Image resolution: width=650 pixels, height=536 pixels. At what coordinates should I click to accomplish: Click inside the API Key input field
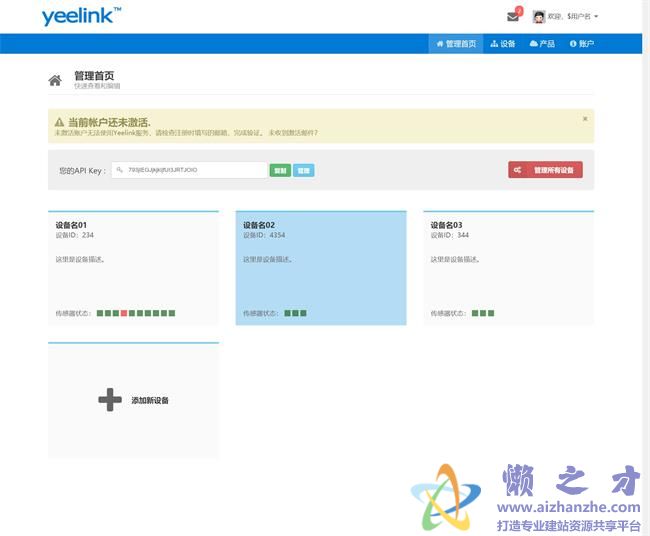coord(188,170)
